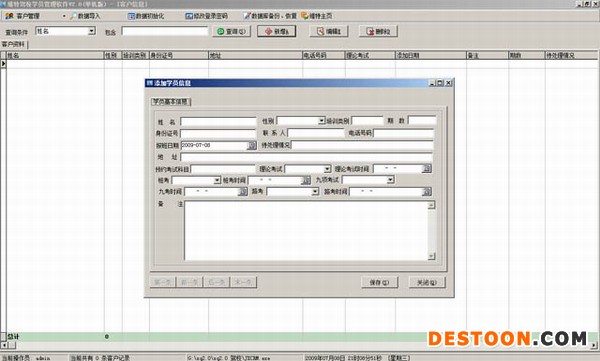Click the 数据导入 magnifier toolbar icon
This screenshot has width=600, height=361.
pos(73,16)
